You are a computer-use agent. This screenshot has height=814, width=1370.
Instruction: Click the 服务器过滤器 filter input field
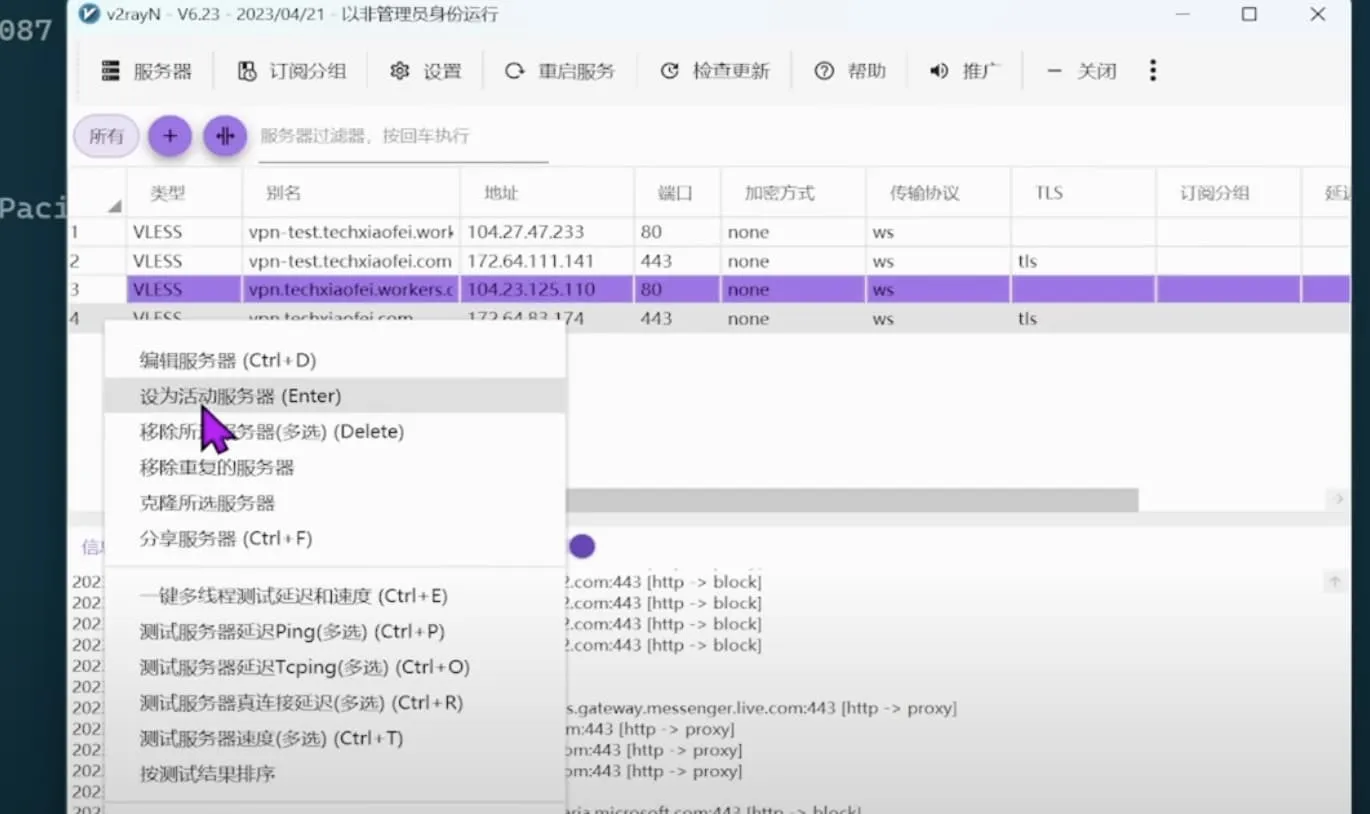point(402,136)
